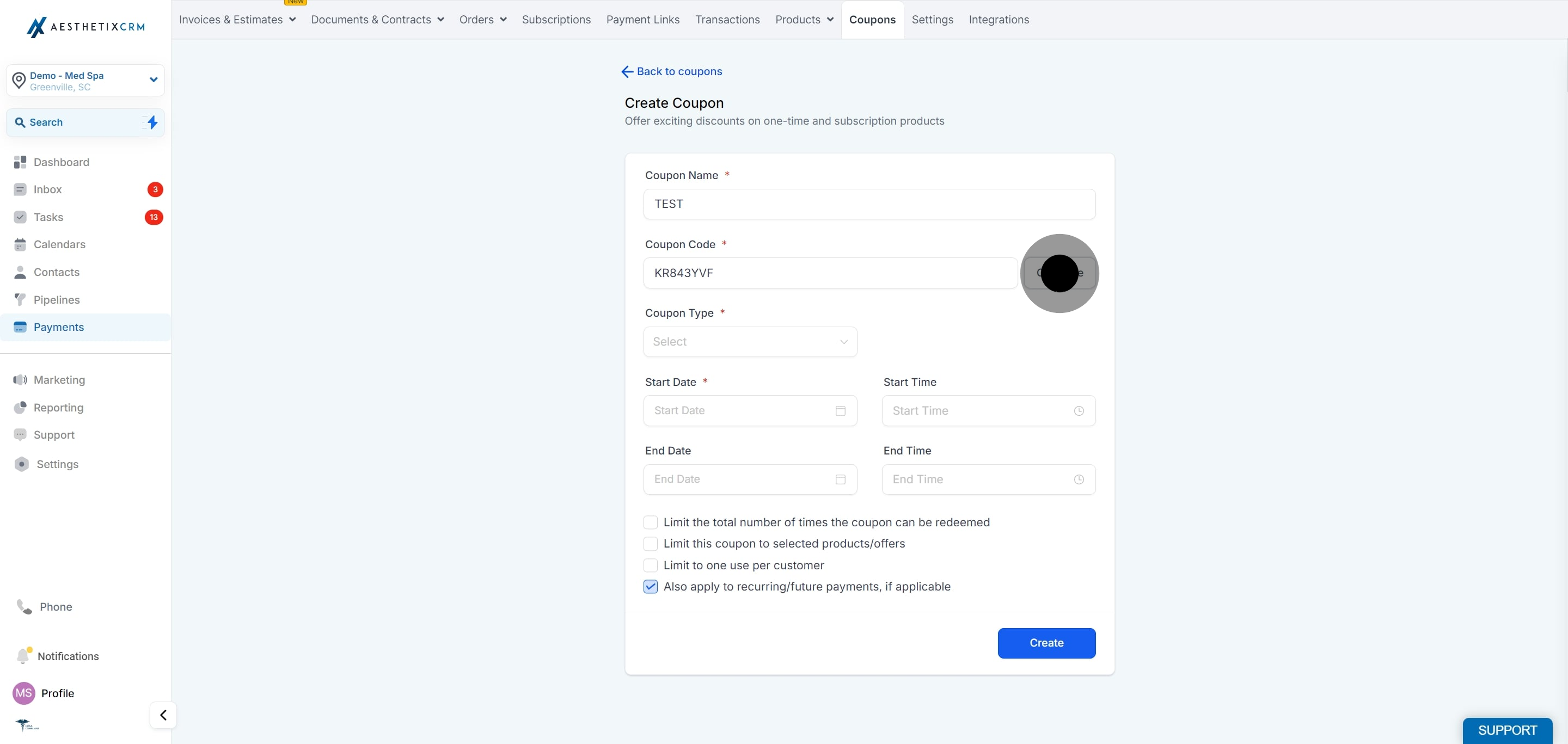
Task: Click the Inbox unread badge showing 3
Action: (155, 189)
